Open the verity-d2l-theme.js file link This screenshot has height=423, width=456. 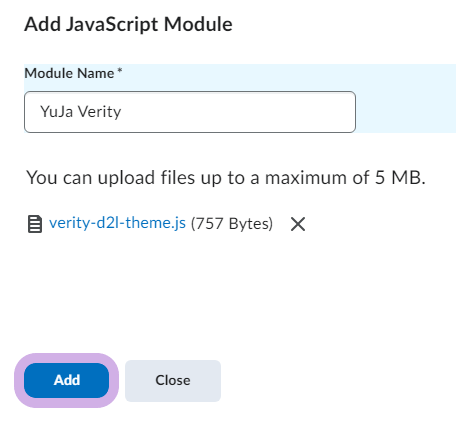pyautogui.click(x=117, y=223)
